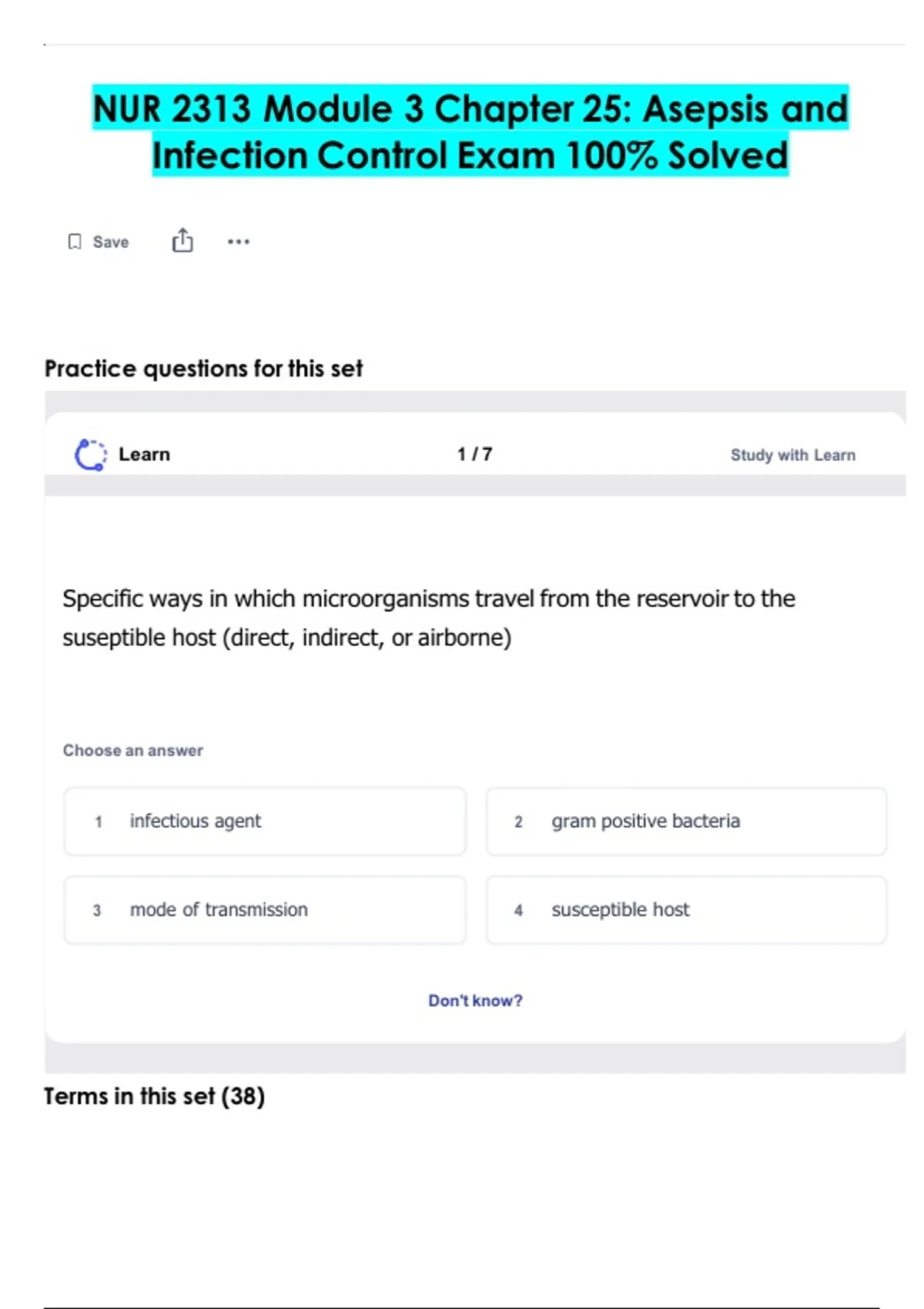Click the number 2 badge on gram positive option
924x1309 pixels.
coord(518,822)
